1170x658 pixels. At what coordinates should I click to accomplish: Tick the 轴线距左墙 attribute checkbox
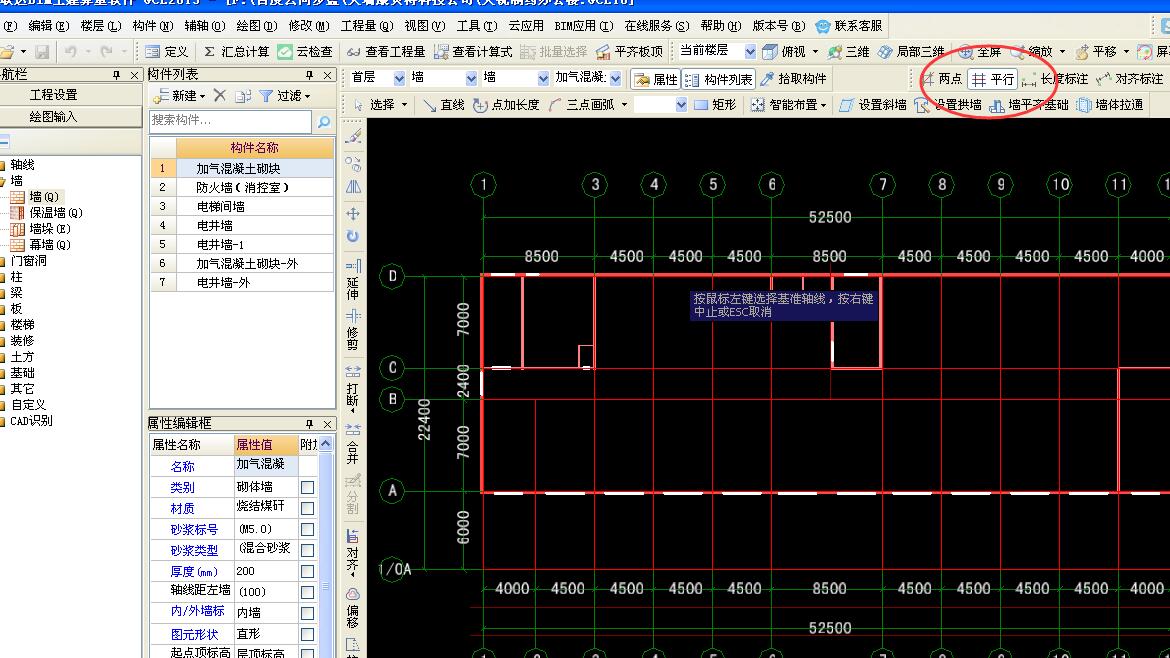pyautogui.click(x=307, y=592)
